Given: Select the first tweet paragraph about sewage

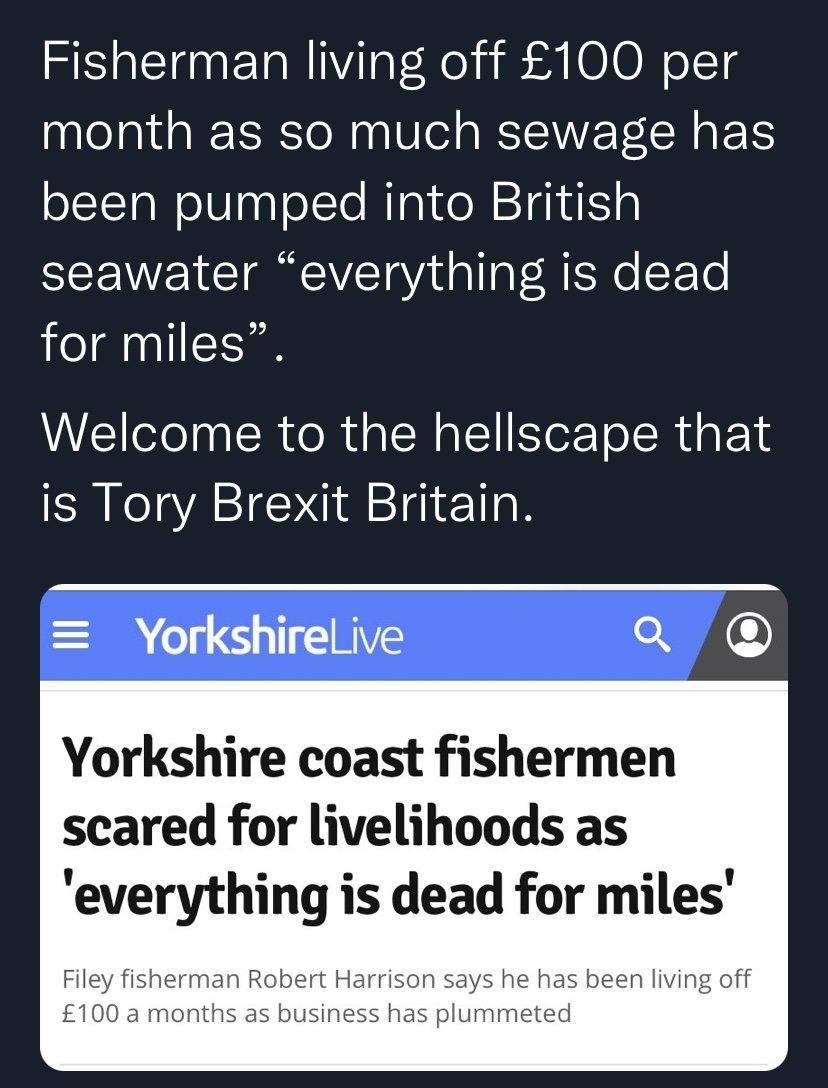Looking at the screenshot, I should pyautogui.click(x=408, y=201).
